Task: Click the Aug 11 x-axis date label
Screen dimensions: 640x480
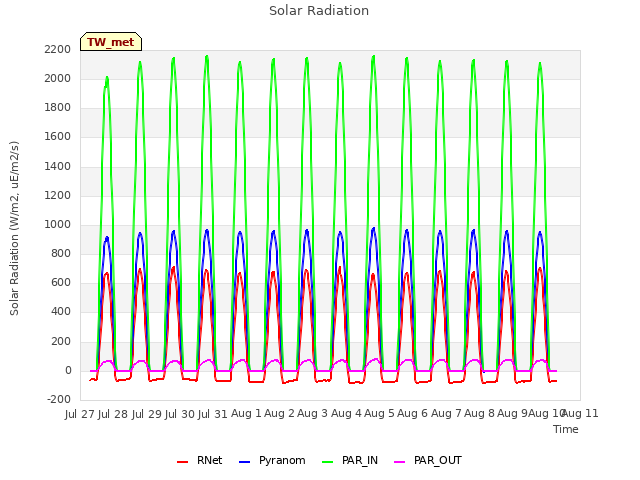Action: click(580, 414)
